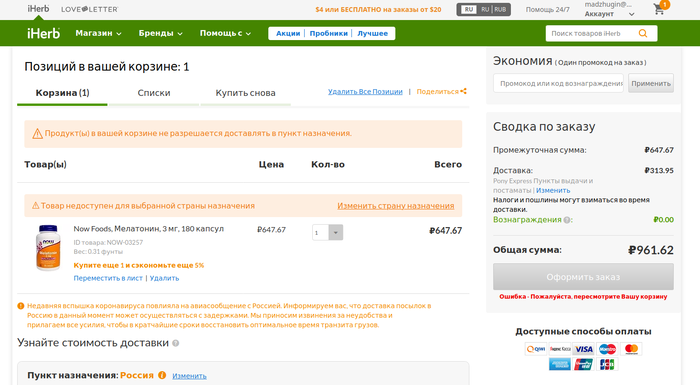
Task: Expand the Бренды menu
Action: tap(160, 33)
